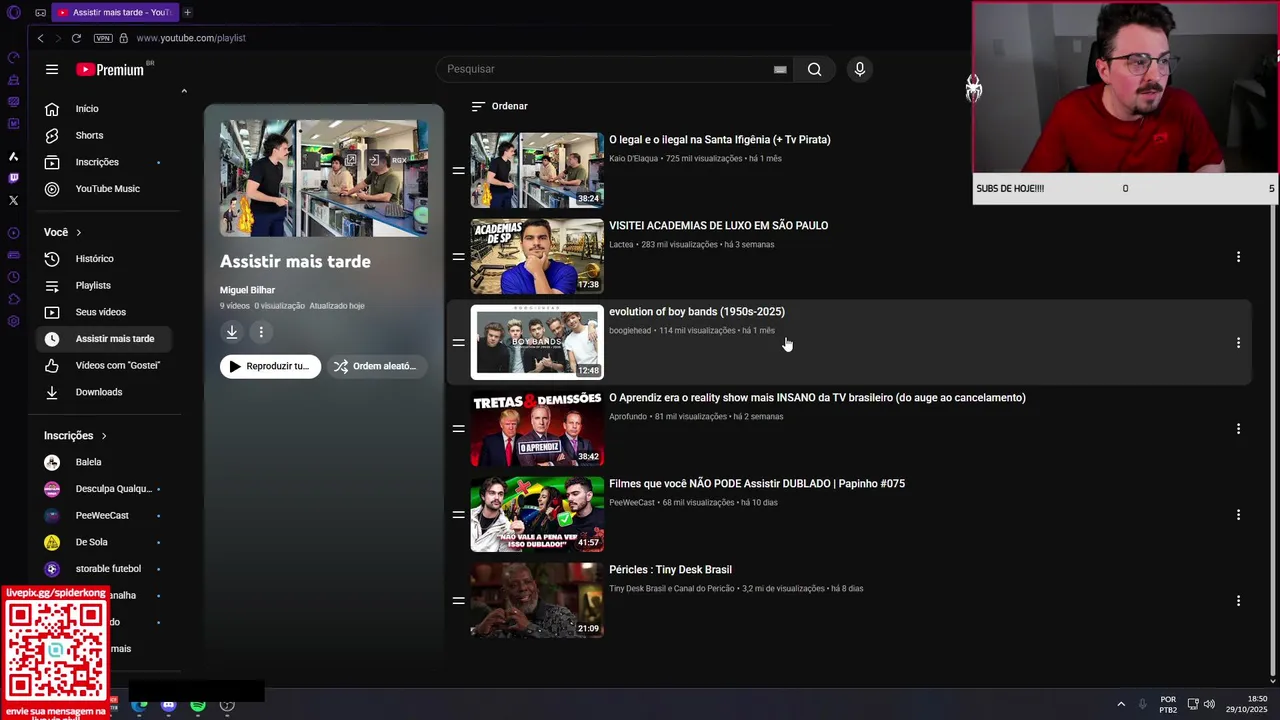Open Miguel Bilhar playlist owner link
This screenshot has width=1280, height=720.
(247, 290)
